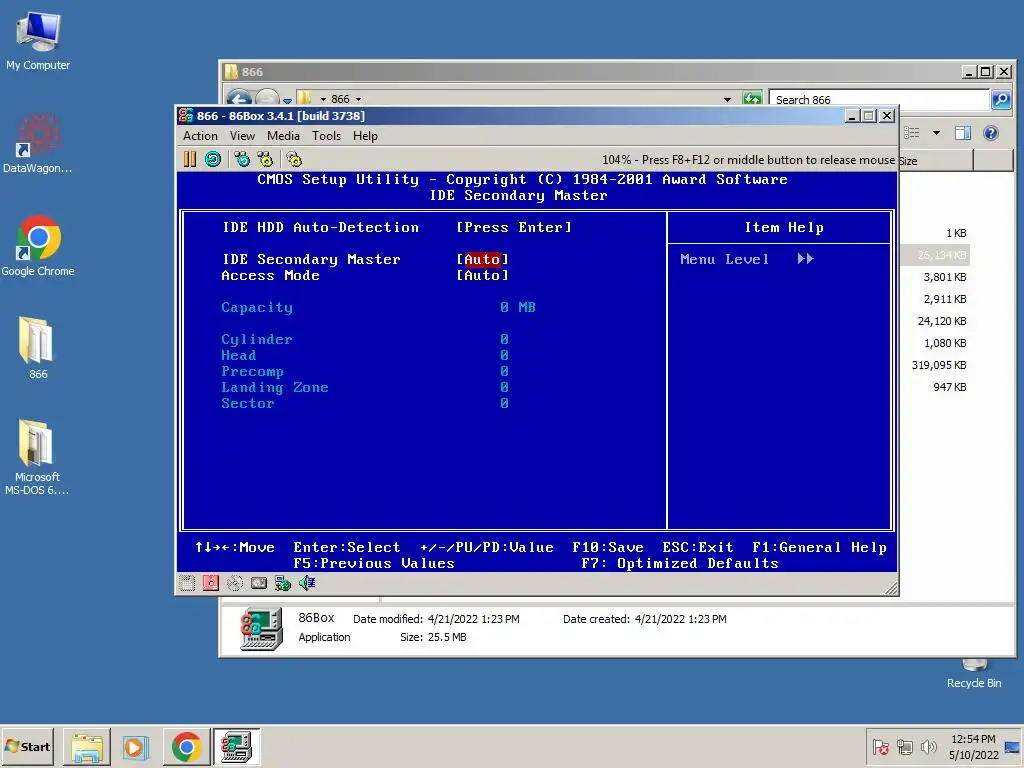Click the 24,120 KB file size cell
This screenshot has height=768, width=1024.
[x=941, y=321]
